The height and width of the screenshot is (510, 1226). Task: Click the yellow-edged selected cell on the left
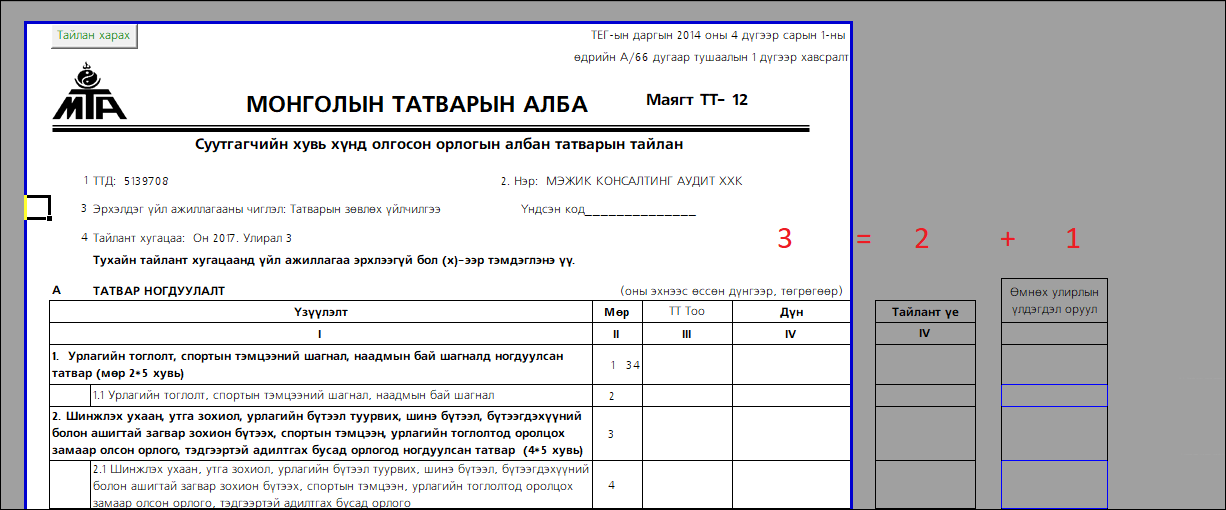(37, 207)
